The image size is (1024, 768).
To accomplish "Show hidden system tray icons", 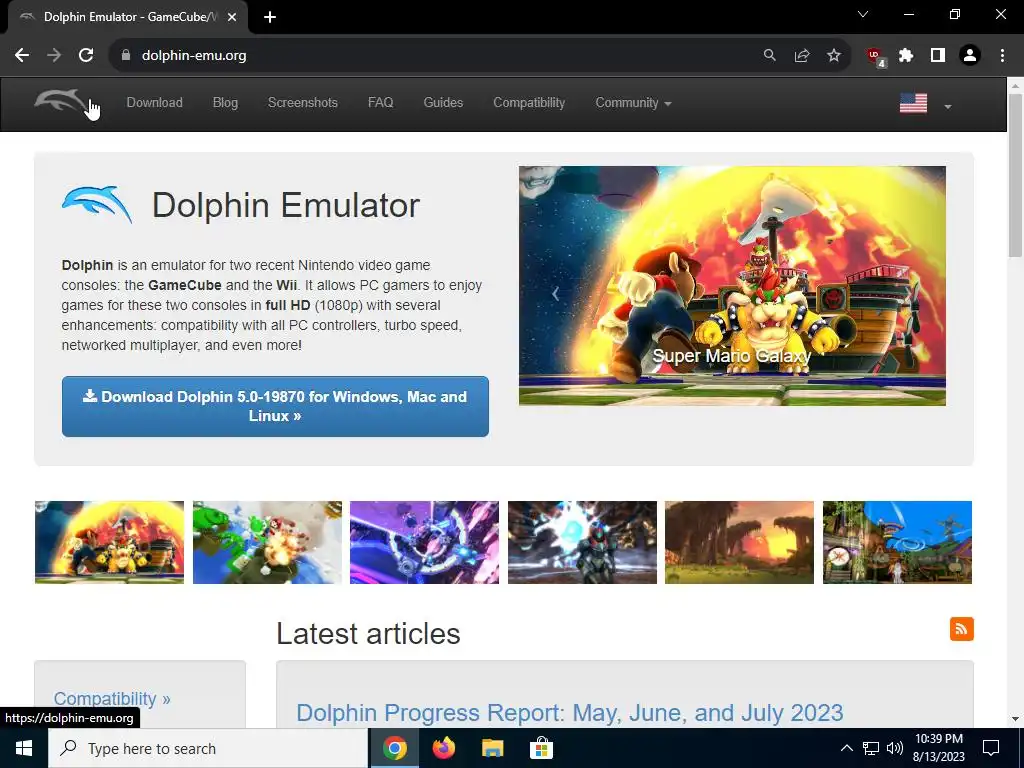I will [846, 748].
